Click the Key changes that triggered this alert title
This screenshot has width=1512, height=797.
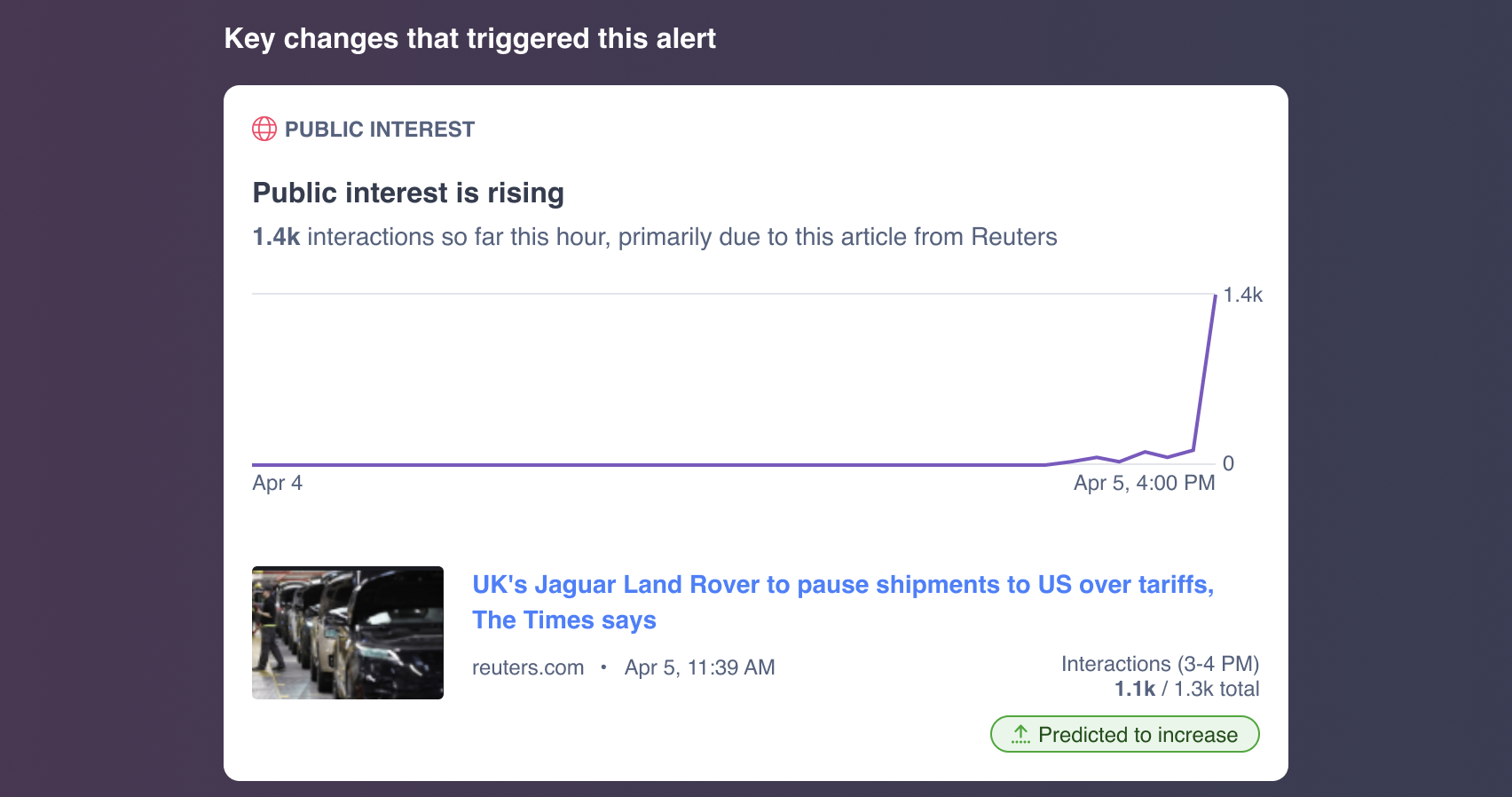coord(469,38)
